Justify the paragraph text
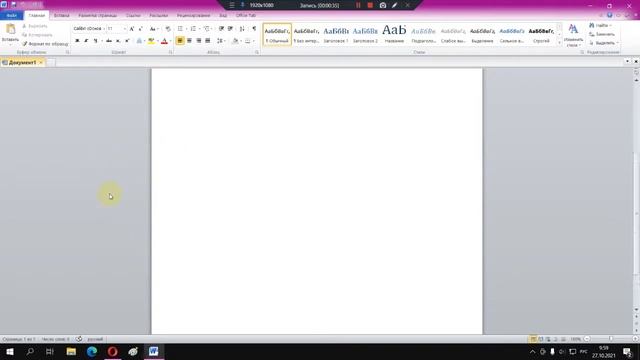Screen dimensions: 640x360 (x=208, y=41)
